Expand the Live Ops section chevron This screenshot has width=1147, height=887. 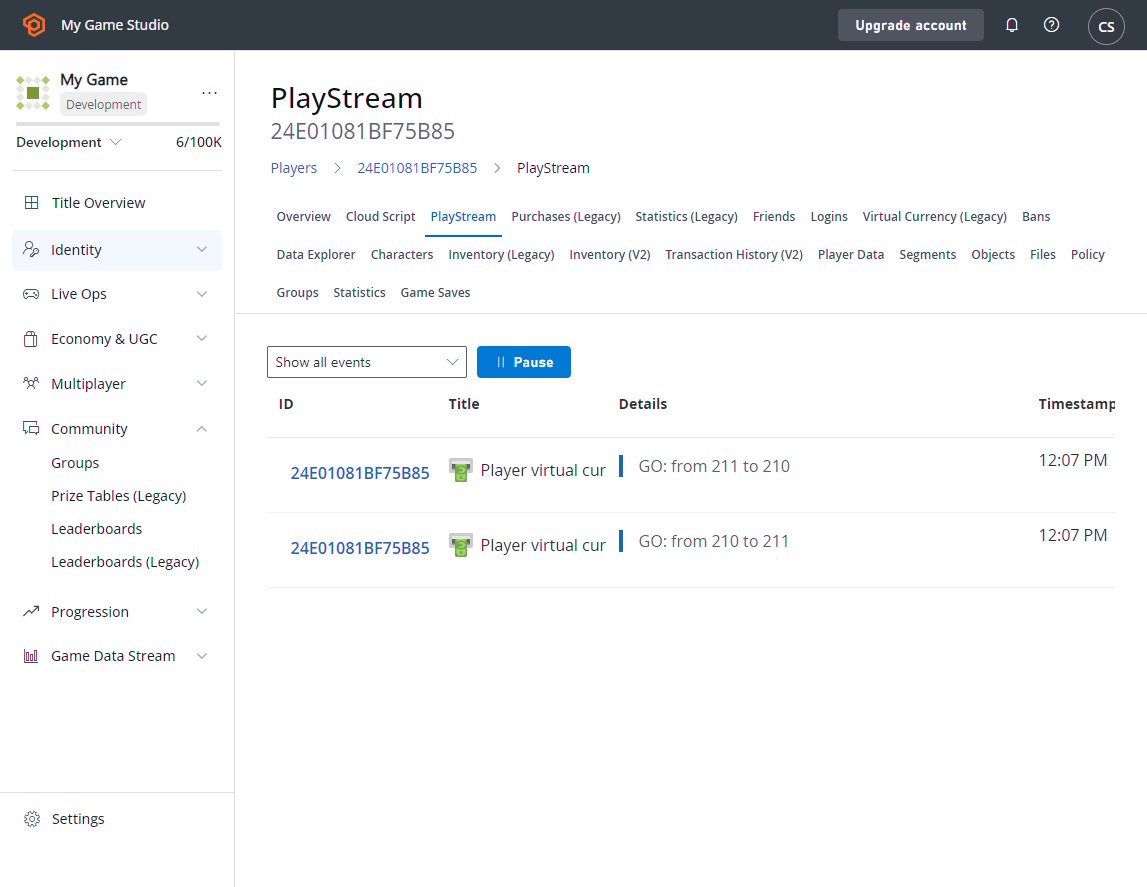202,294
